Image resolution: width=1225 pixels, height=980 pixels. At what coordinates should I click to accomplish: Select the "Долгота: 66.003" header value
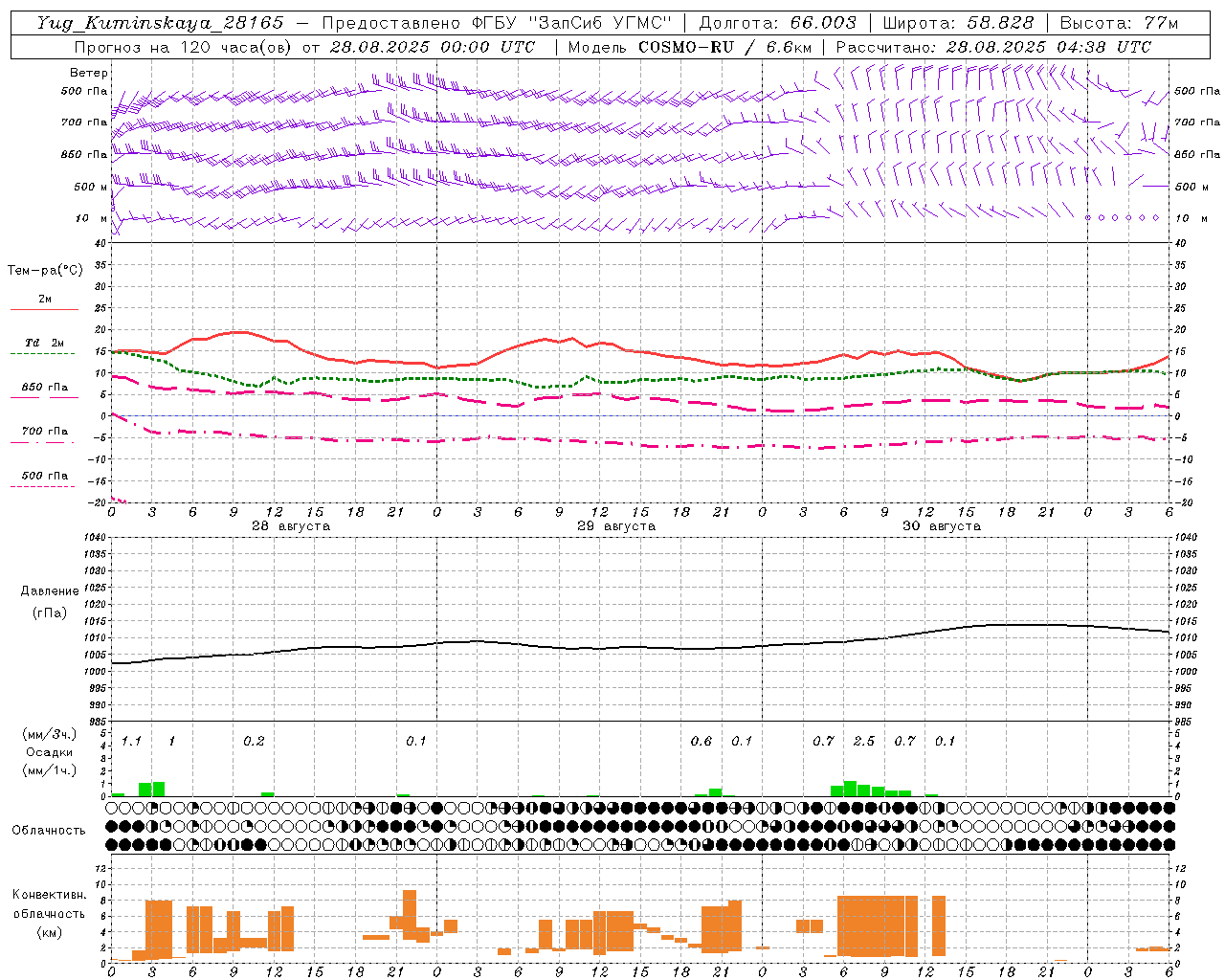click(x=777, y=23)
